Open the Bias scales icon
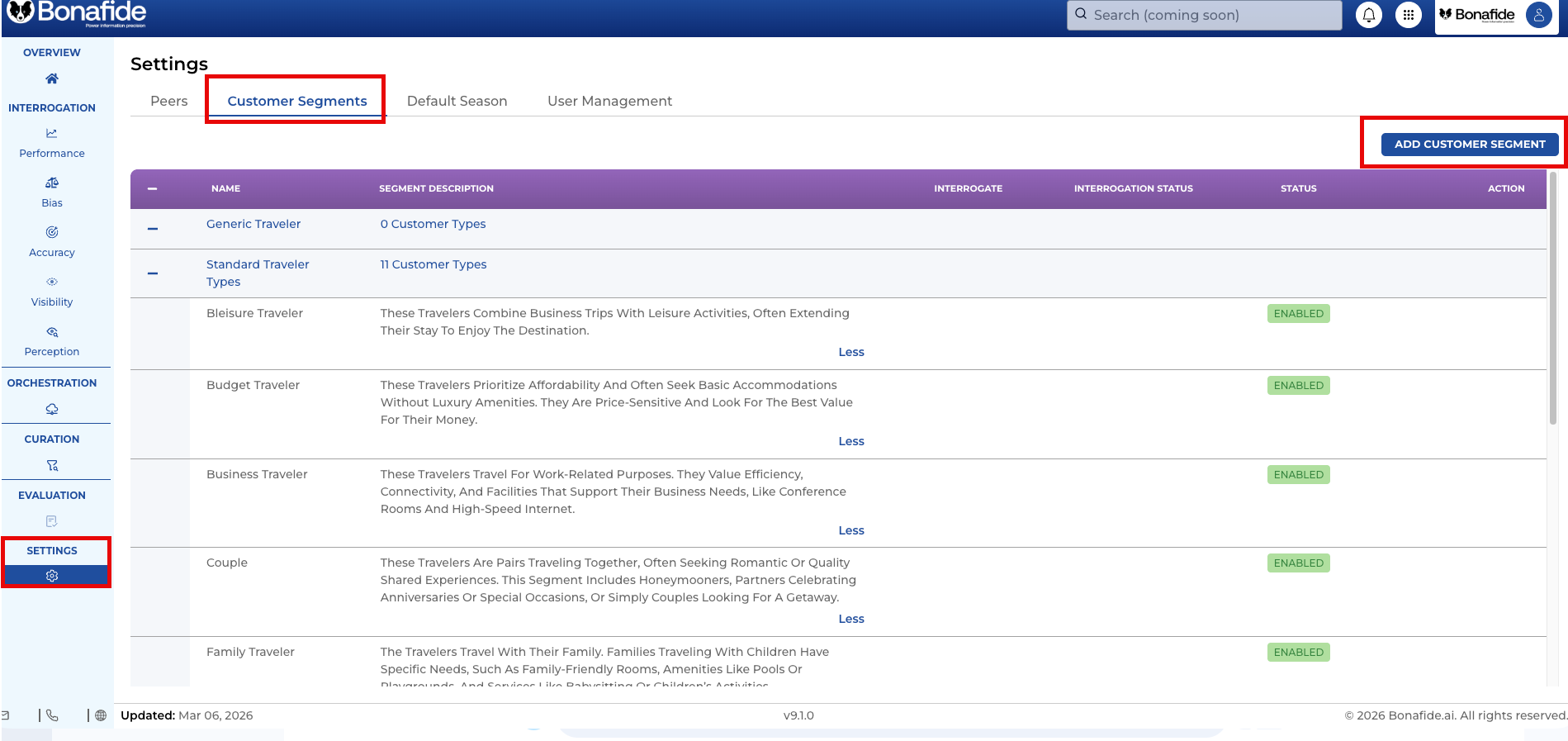This screenshot has height=741, width=1568. click(52, 183)
